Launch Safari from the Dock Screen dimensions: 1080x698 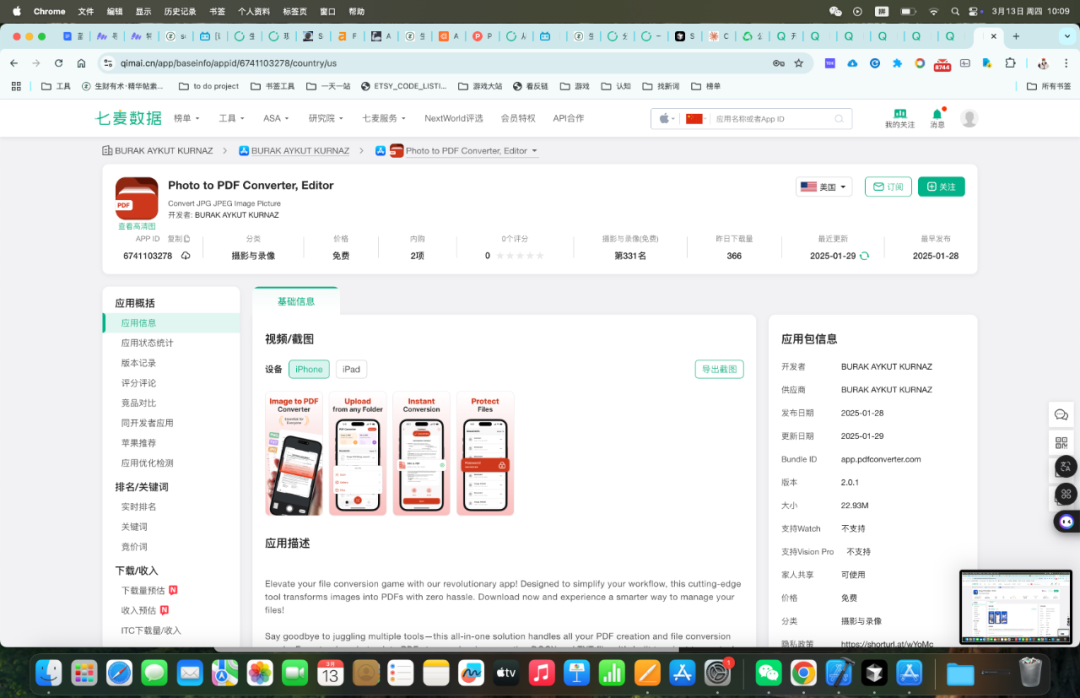[x=119, y=673]
